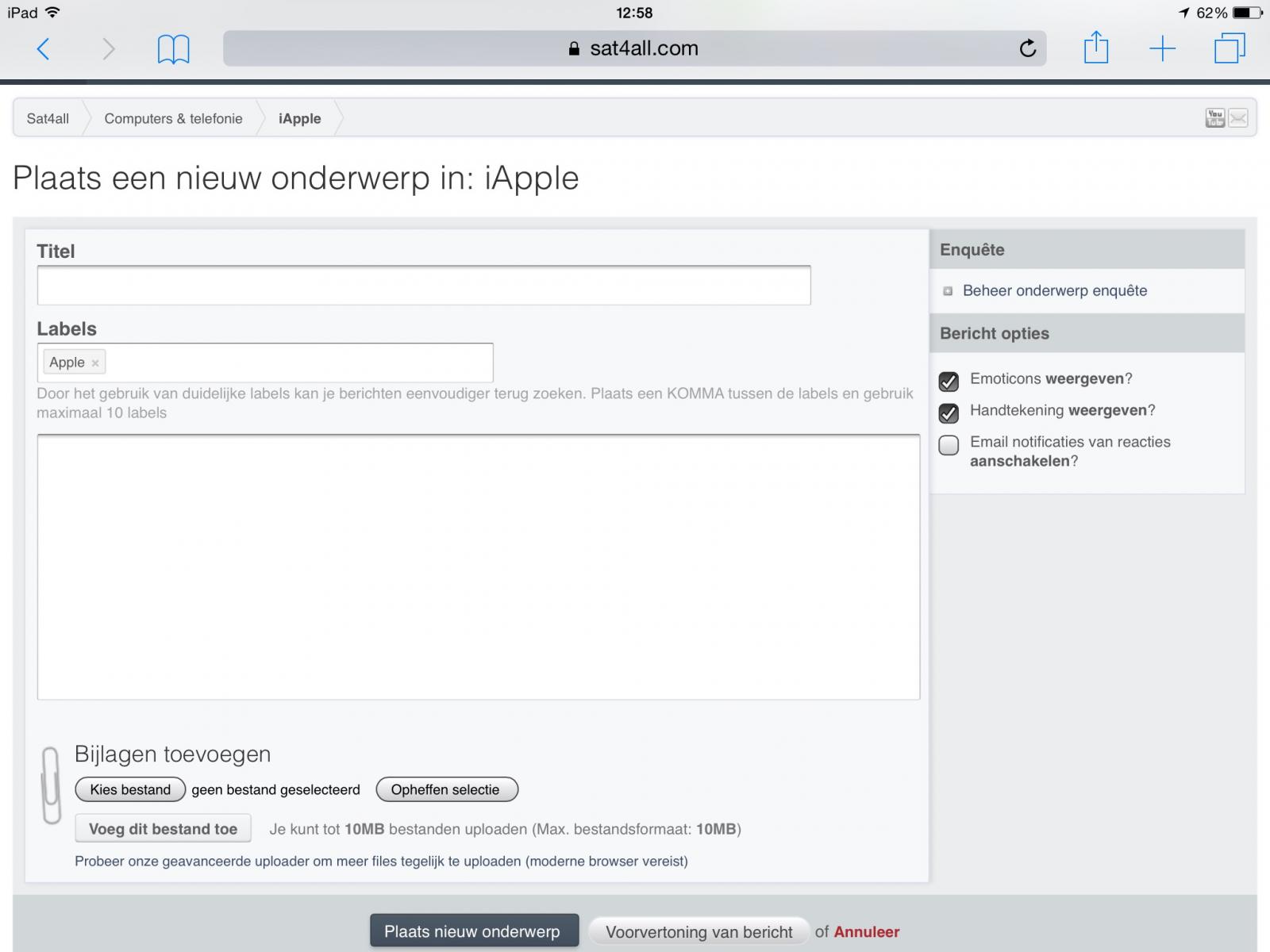Show all open tabs icon
The width and height of the screenshot is (1270, 952).
tap(1230, 48)
